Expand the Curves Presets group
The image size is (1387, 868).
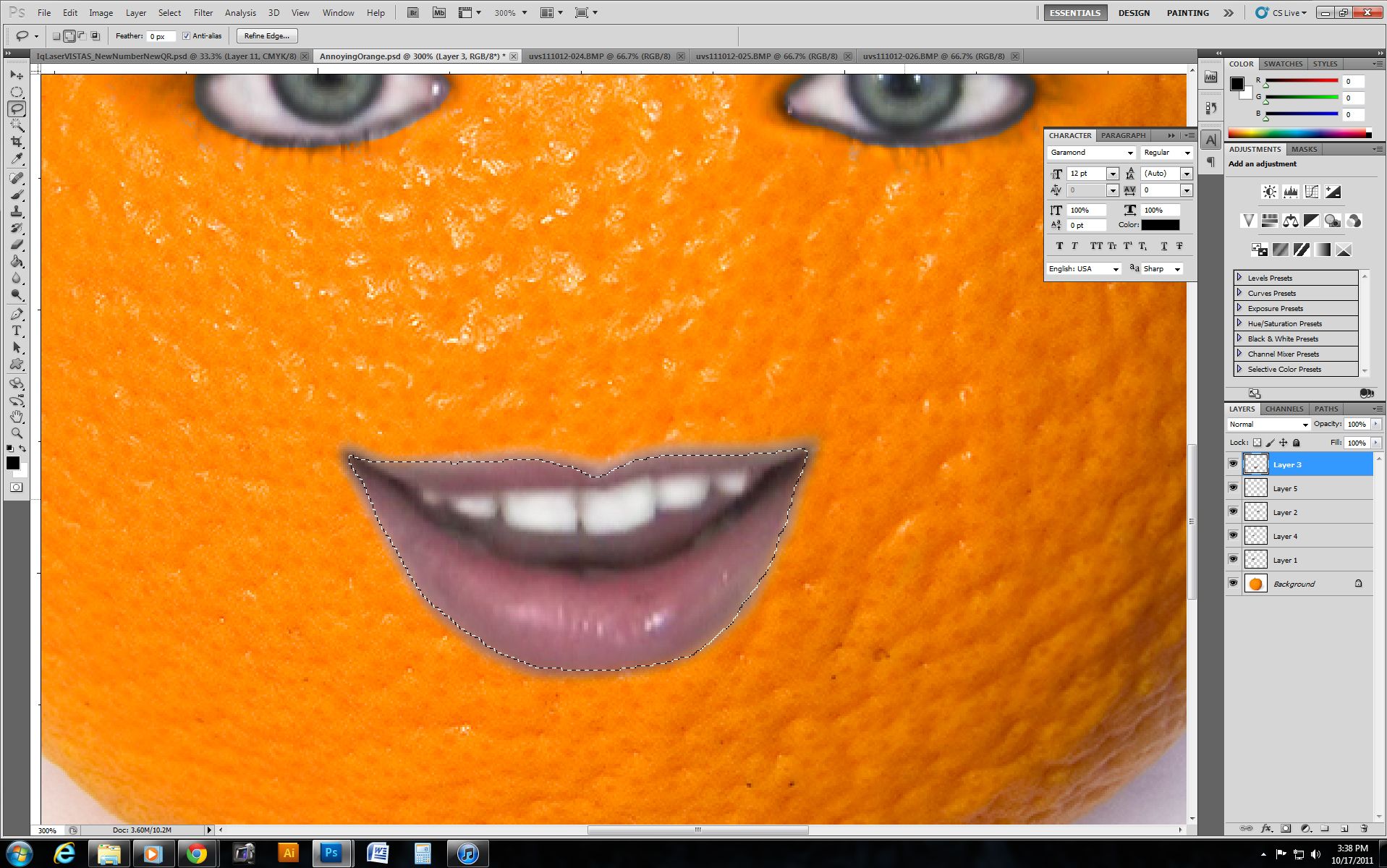point(1239,293)
